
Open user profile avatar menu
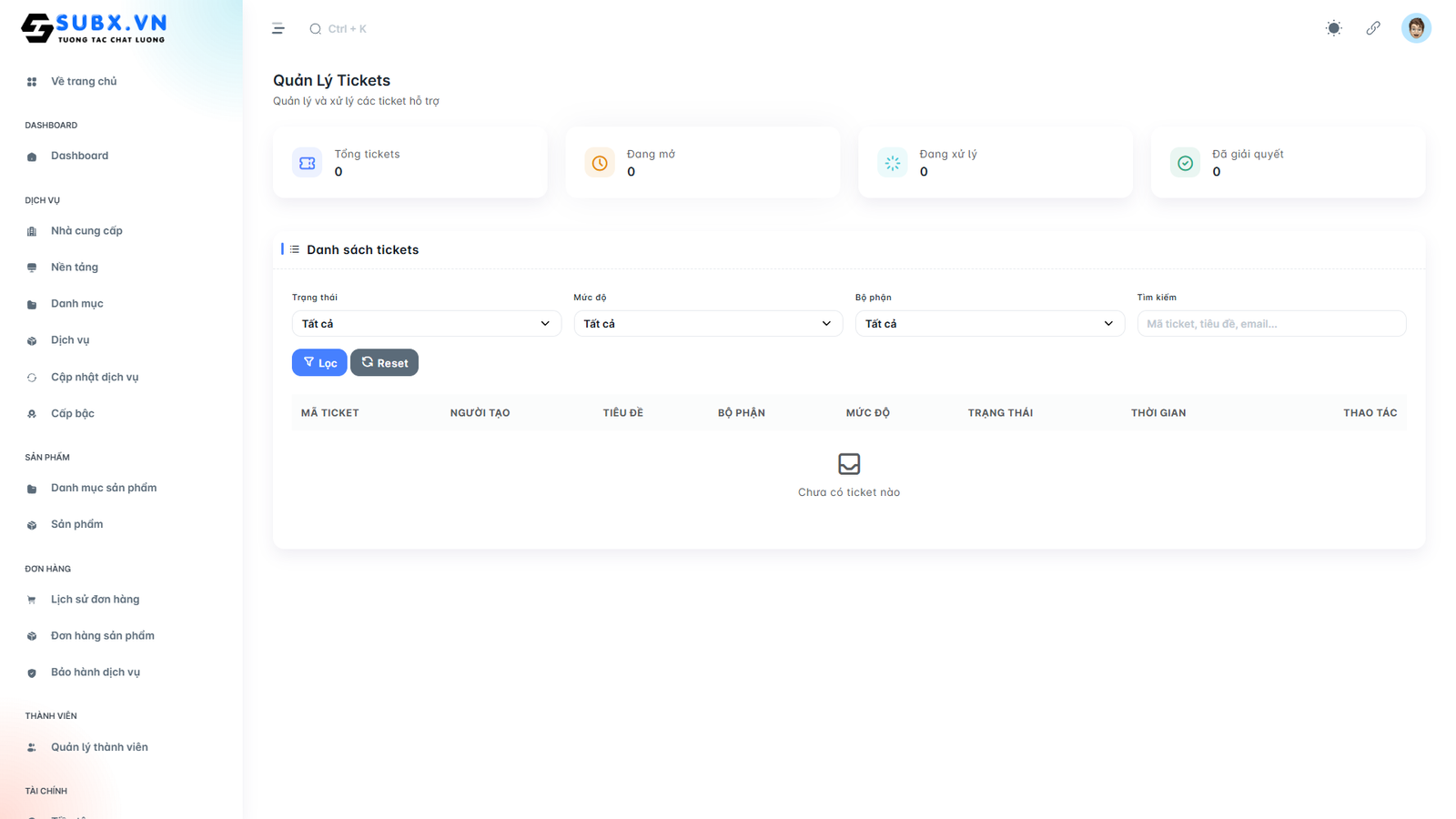click(1415, 28)
